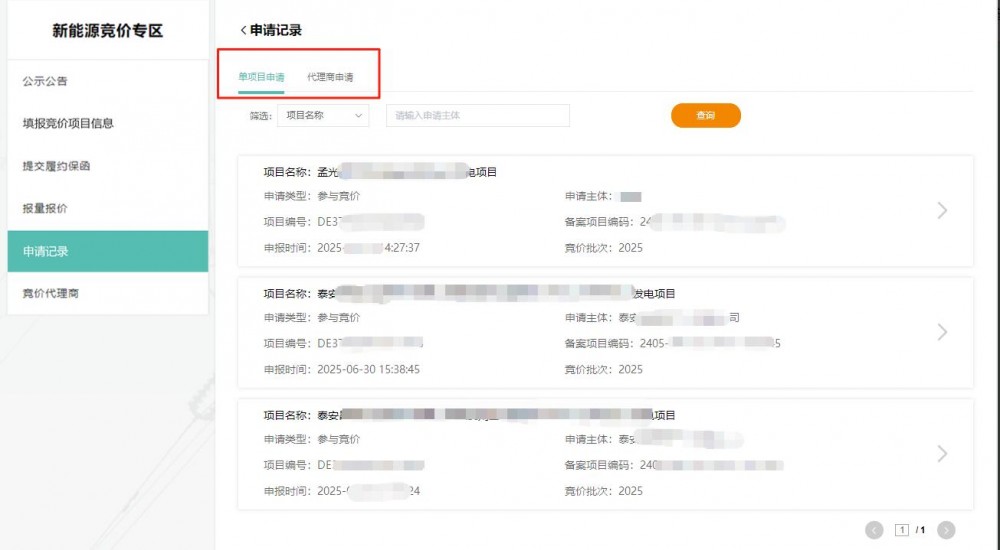Open the first record via its right chevron
Viewport: 1000px width, 550px height.
[942, 210]
